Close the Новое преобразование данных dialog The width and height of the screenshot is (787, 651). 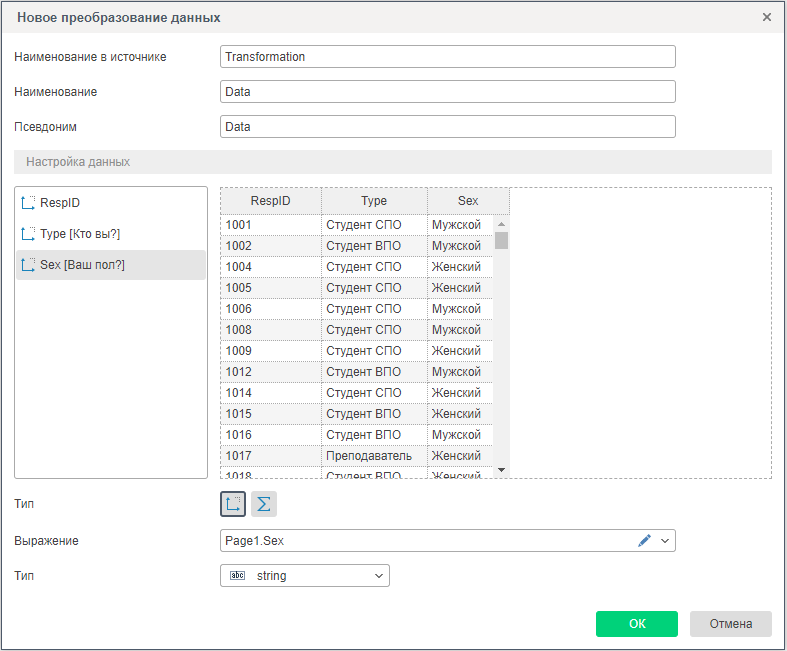tap(767, 17)
